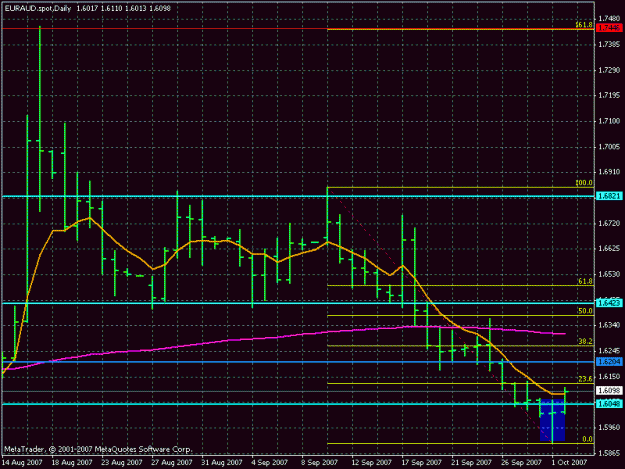Click the 1.5960 price axis label

tap(609, 428)
